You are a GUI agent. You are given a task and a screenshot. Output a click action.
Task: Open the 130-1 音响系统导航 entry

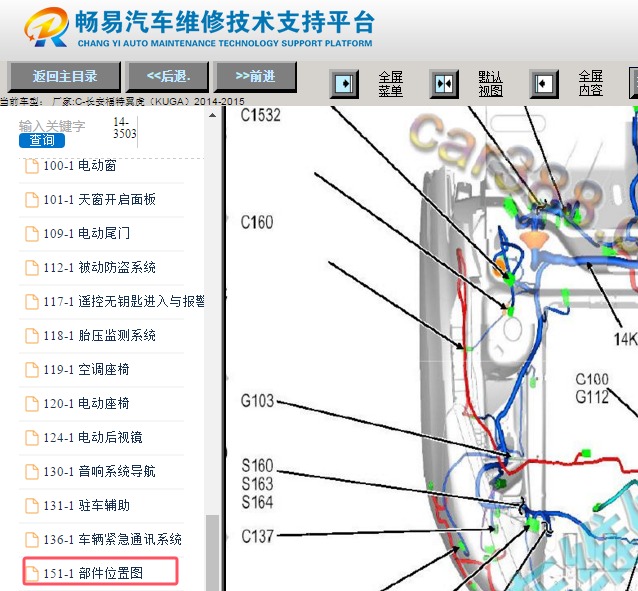101,471
